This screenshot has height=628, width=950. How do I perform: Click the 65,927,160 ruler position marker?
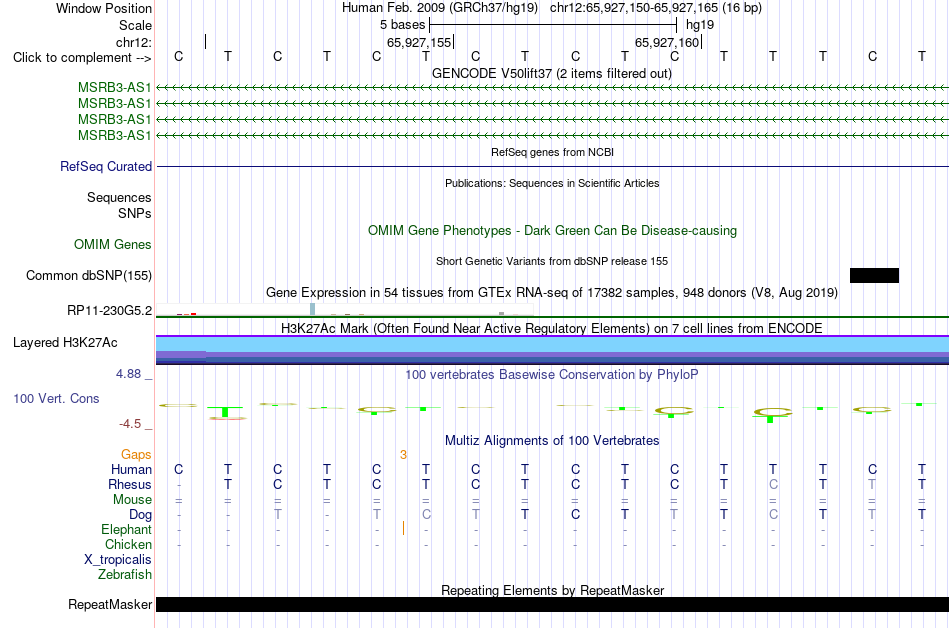tap(668, 42)
